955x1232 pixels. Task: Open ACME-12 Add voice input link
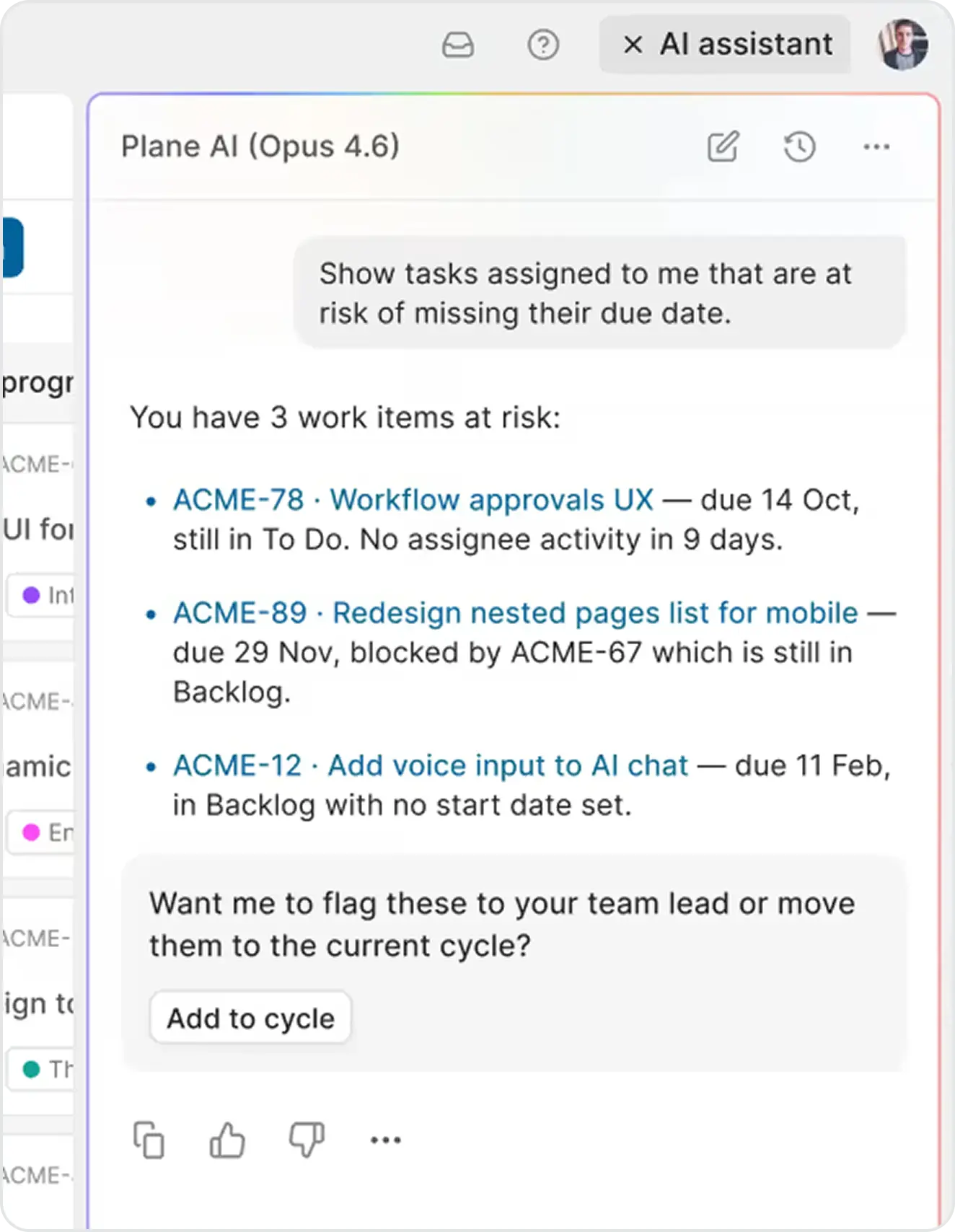pyautogui.click(x=430, y=766)
